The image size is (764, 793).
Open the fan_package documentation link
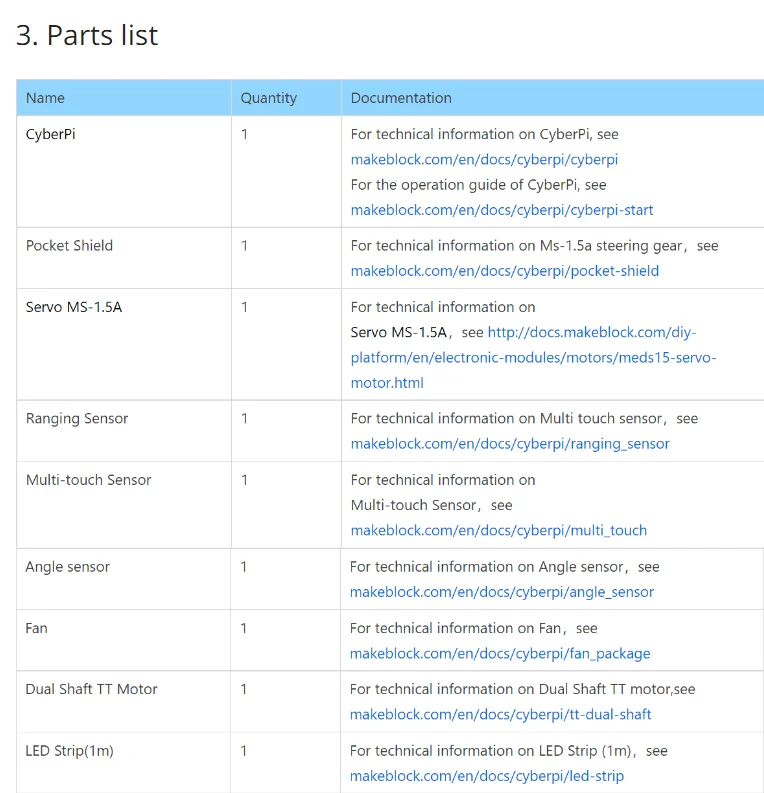(500, 654)
